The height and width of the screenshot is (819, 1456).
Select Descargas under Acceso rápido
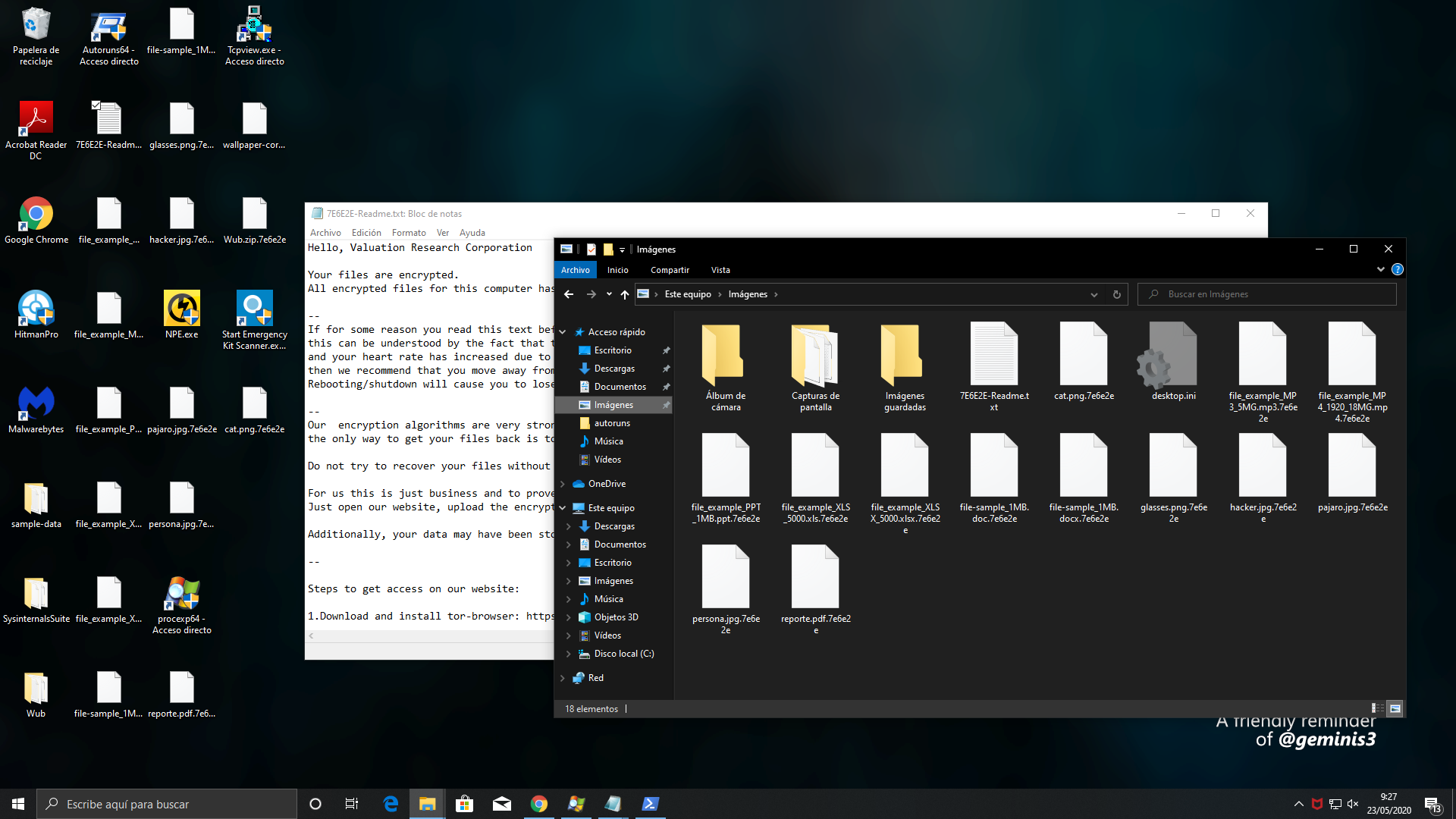tap(613, 369)
